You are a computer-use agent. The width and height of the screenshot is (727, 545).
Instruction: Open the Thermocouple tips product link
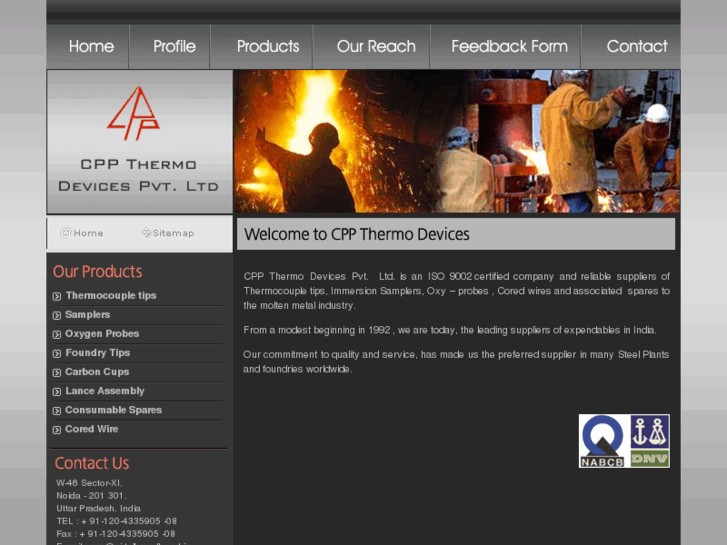tap(111, 295)
